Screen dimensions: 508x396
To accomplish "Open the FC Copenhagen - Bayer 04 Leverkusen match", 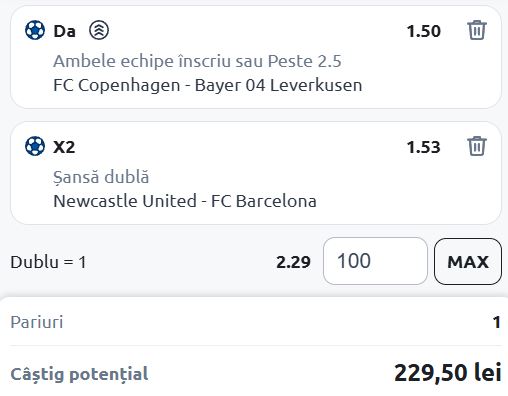I will coord(208,85).
